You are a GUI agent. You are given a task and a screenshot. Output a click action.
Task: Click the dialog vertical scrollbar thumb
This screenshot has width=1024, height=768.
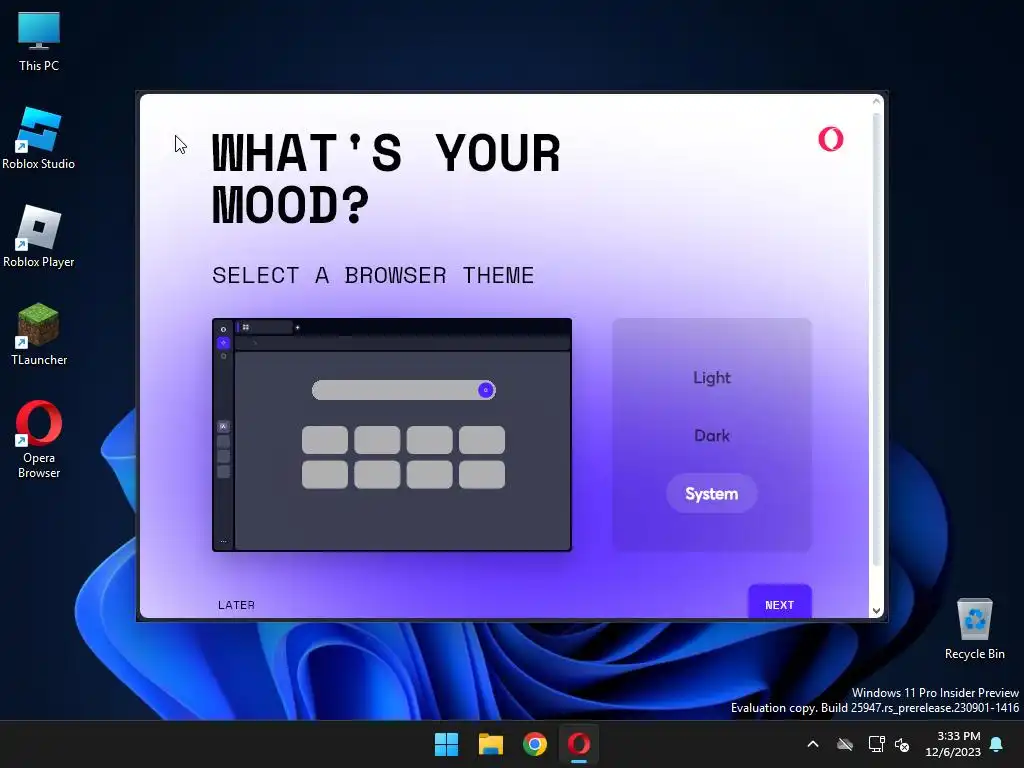point(876,340)
